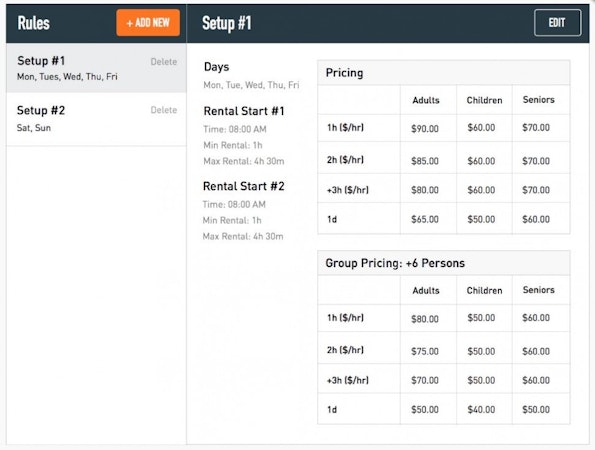Image resolution: width=595 pixels, height=450 pixels.
Task: Click the Days heading
Action: click(216, 67)
